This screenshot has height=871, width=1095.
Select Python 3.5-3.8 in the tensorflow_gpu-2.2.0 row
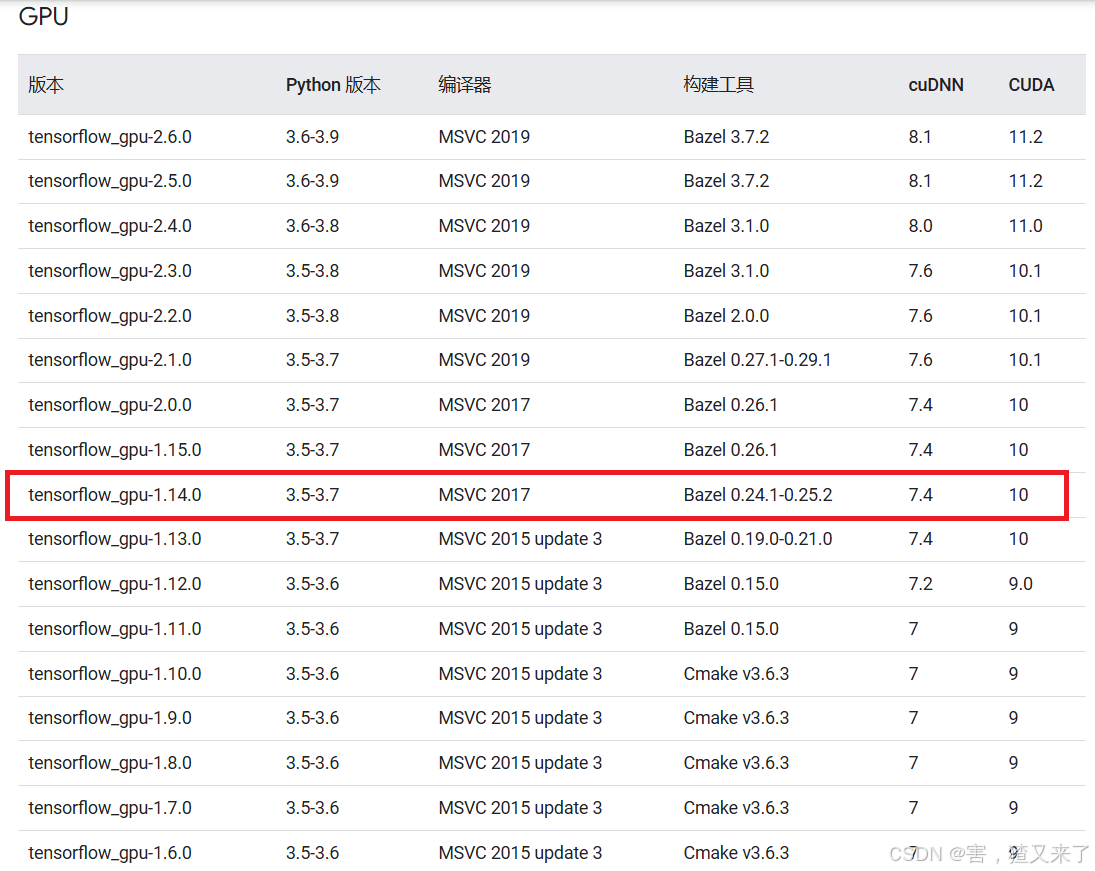(312, 316)
